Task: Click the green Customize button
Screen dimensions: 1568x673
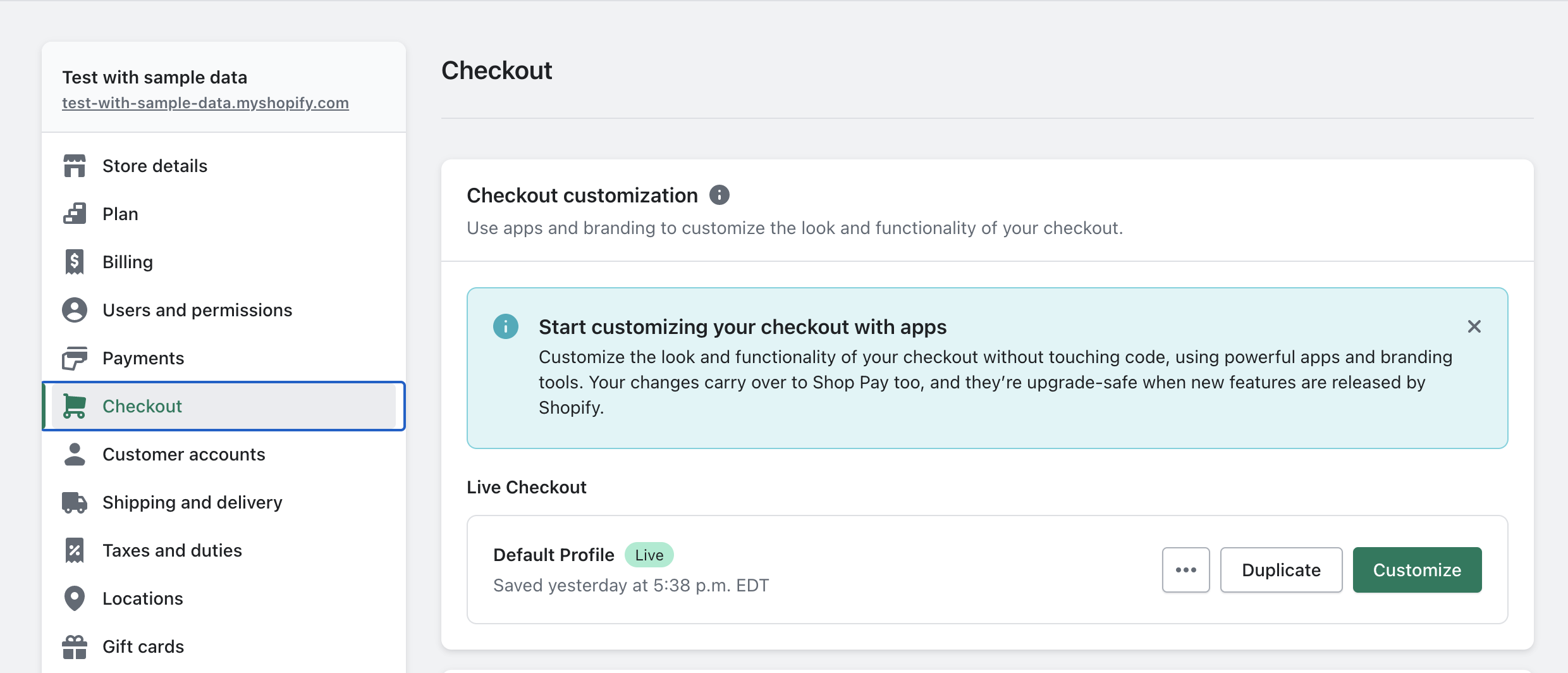Action: pyautogui.click(x=1418, y=570)
